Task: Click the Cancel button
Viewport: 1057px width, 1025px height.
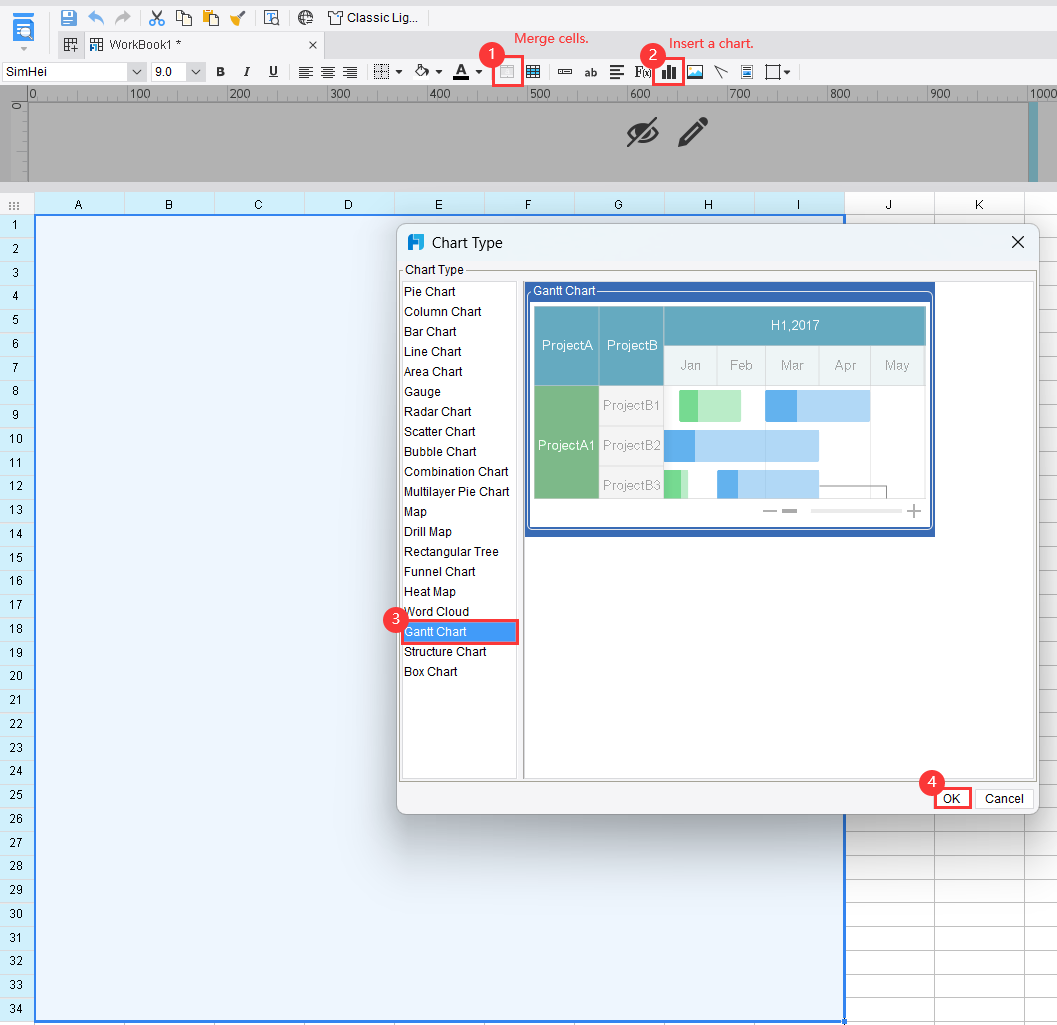Action: click(1004, 799)
